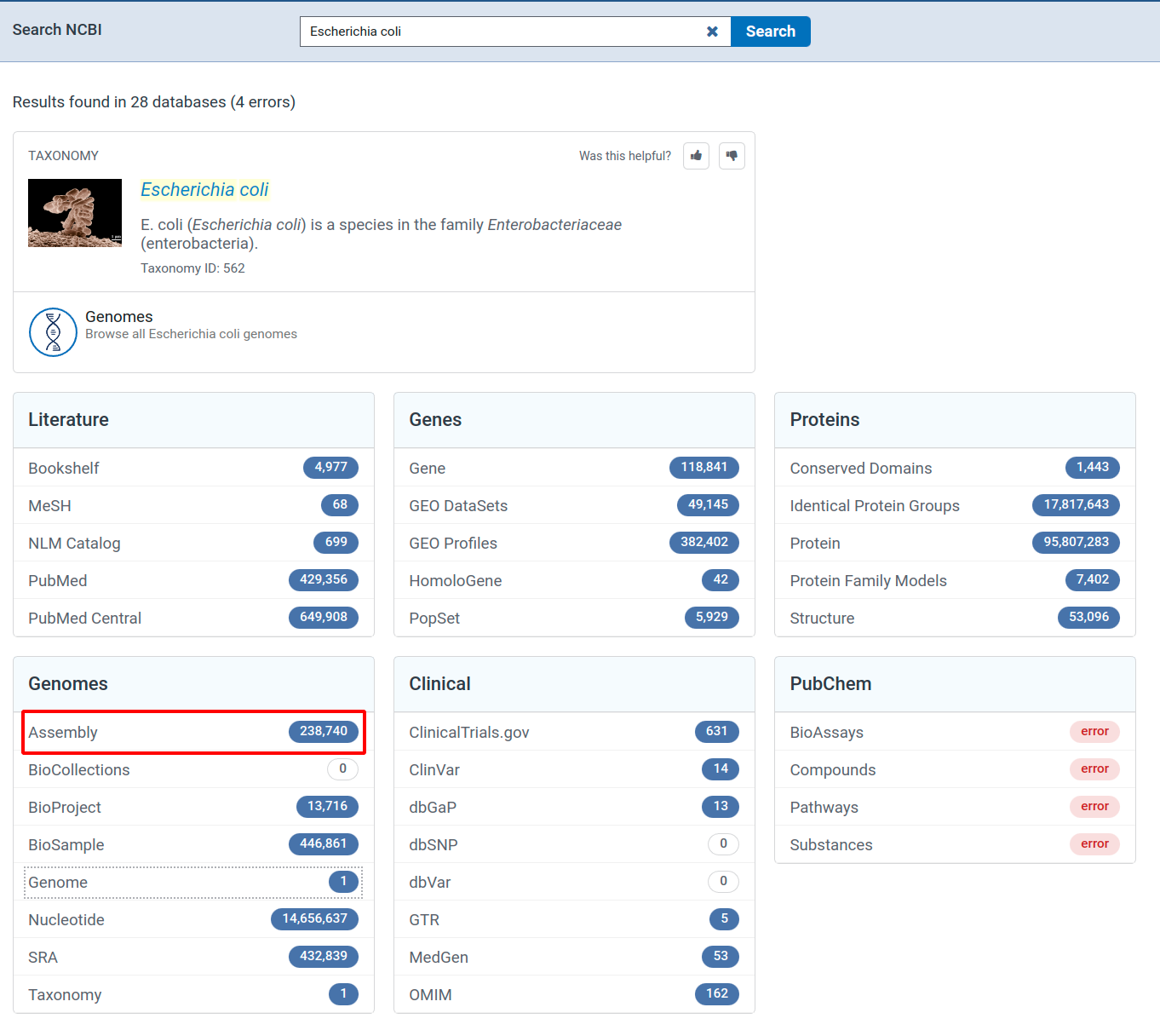Open HomoloGene results
This screenshot has width=1160, height=1036.
[574, 580]
